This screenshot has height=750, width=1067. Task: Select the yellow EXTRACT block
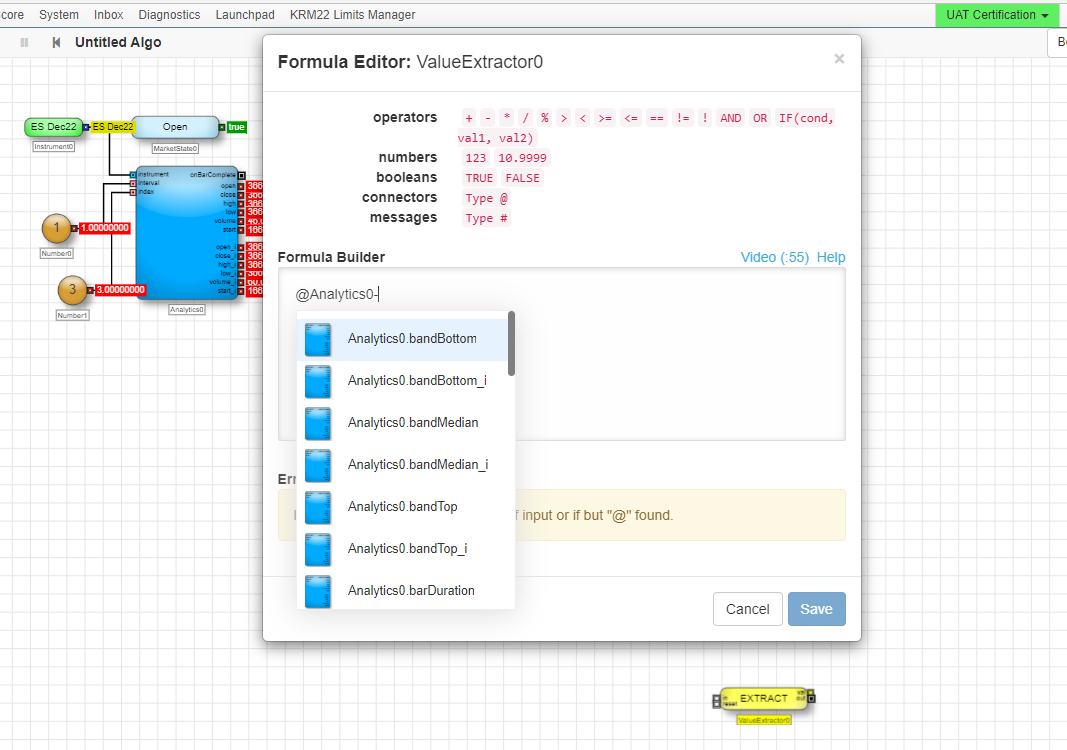point(763,698)
